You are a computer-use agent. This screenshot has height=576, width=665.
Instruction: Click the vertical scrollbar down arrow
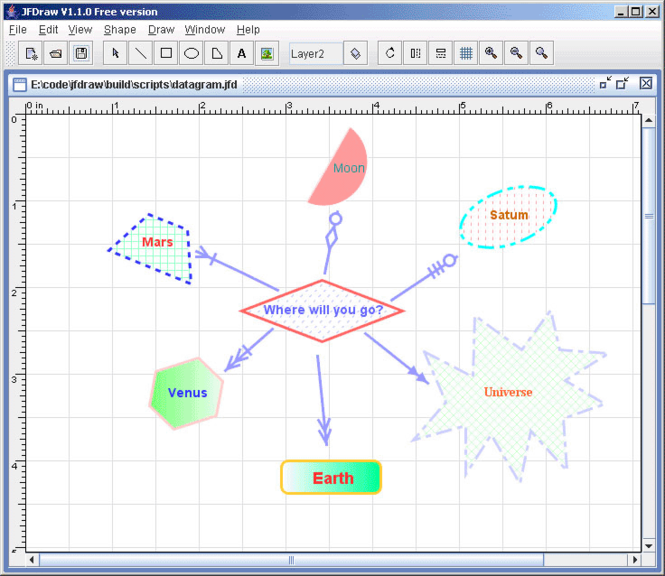[x=648, y=546]
